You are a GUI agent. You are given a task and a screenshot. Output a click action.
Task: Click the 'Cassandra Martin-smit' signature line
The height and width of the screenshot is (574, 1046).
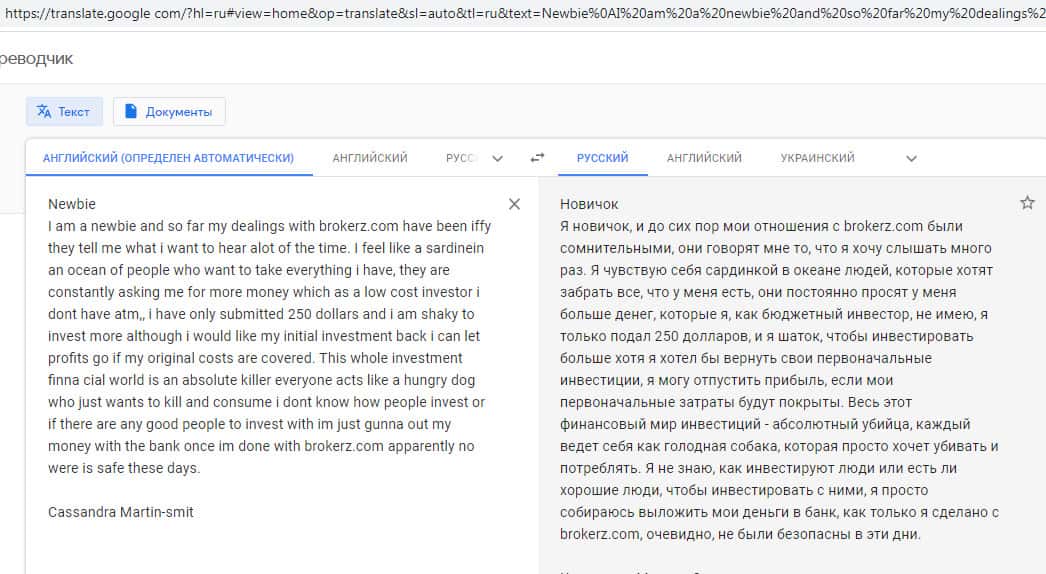tap(120, 512)
